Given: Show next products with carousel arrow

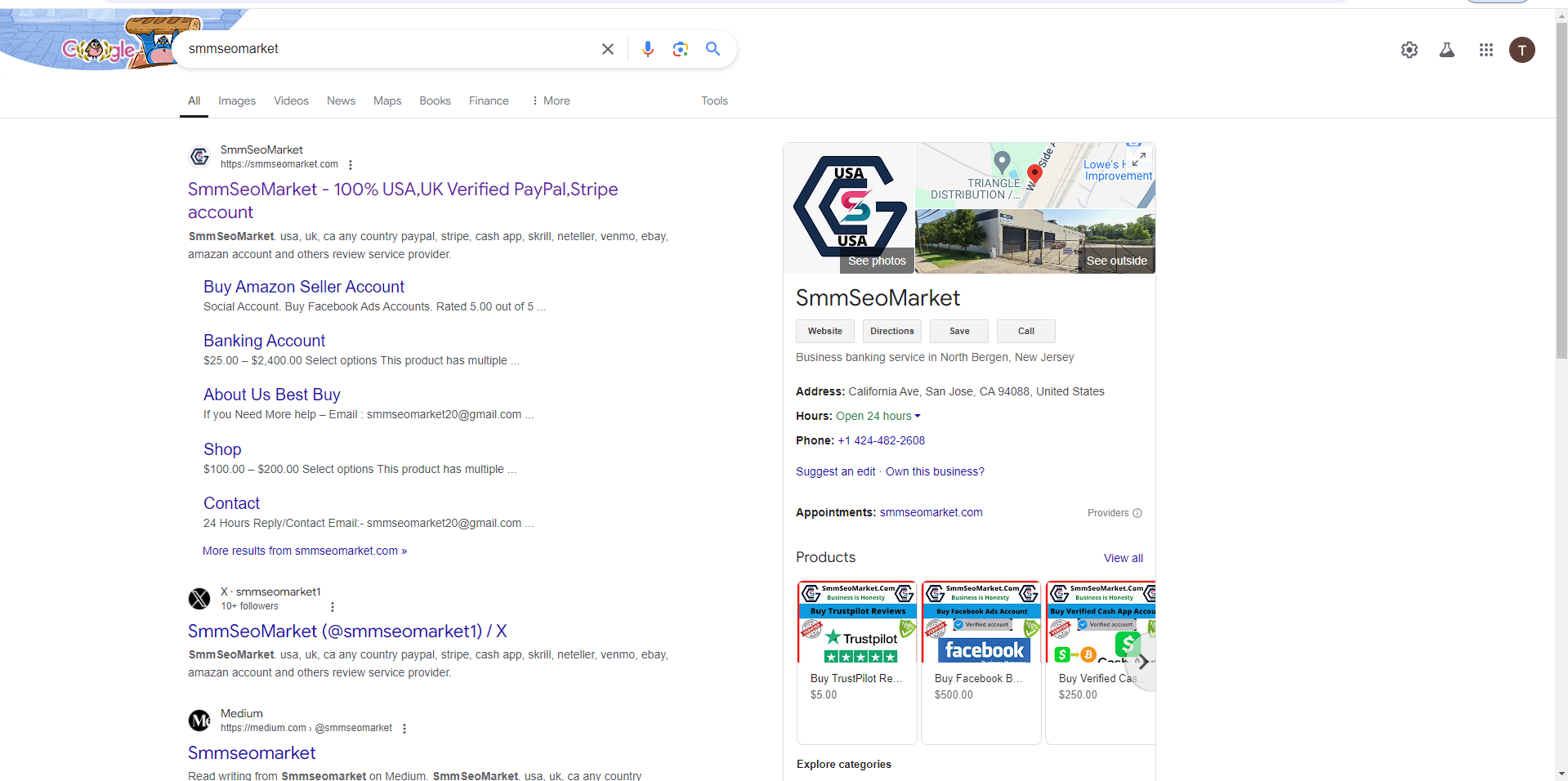Looking at the screenshot, I should 1143,663.
